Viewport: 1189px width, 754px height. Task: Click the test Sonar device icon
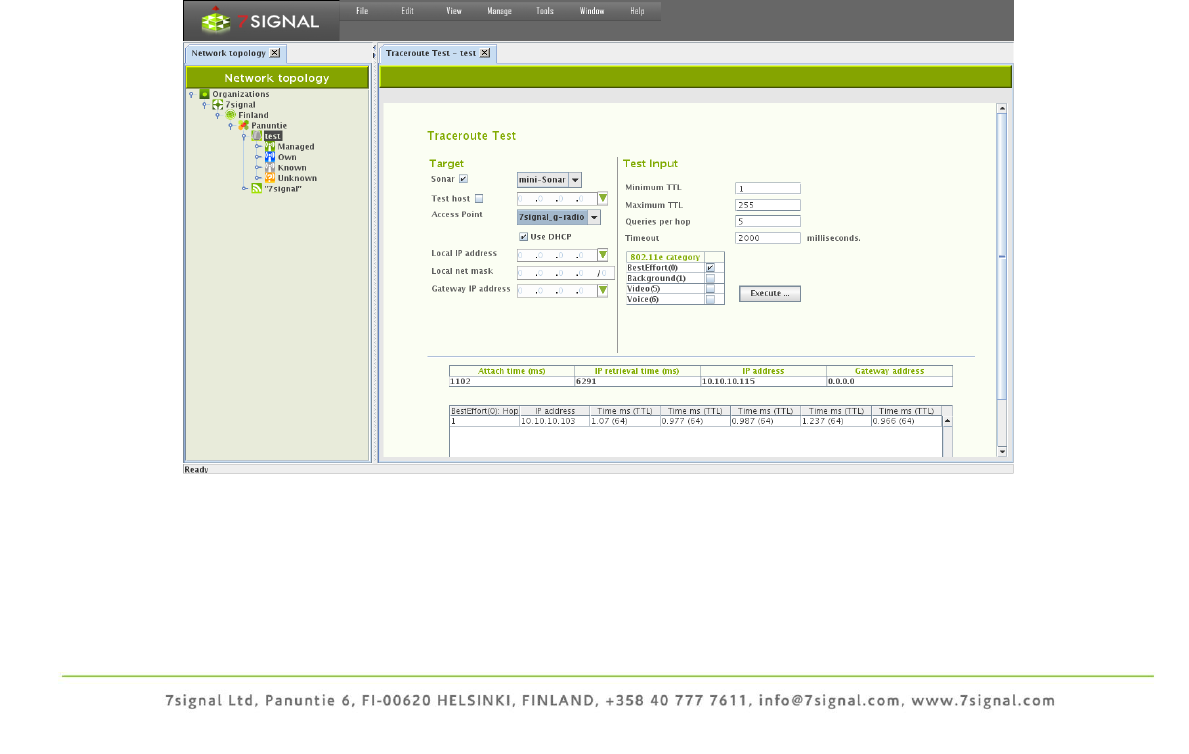pyautogui.click(x=256, y=136)
